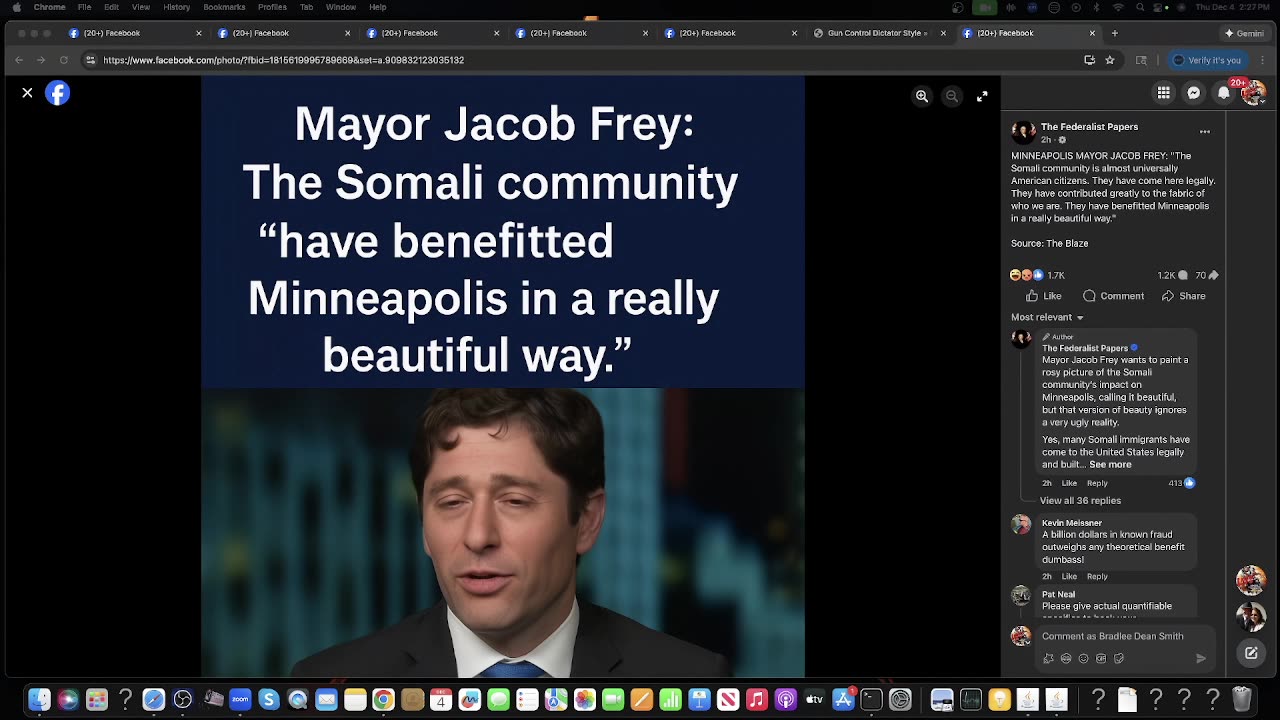This screenshot has width=1280, height=720.
Task: Open the Facebook grid menu
Action: [1164, 93]
